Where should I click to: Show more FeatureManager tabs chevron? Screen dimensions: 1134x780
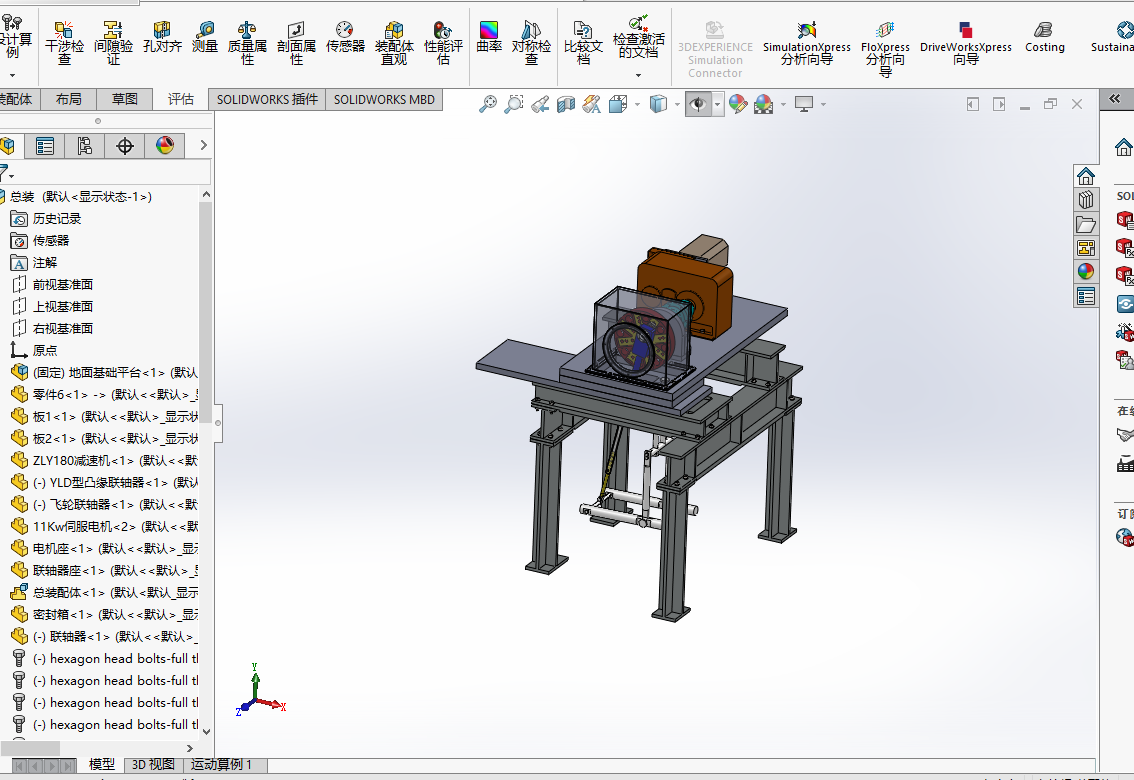[x=203, y=145]
